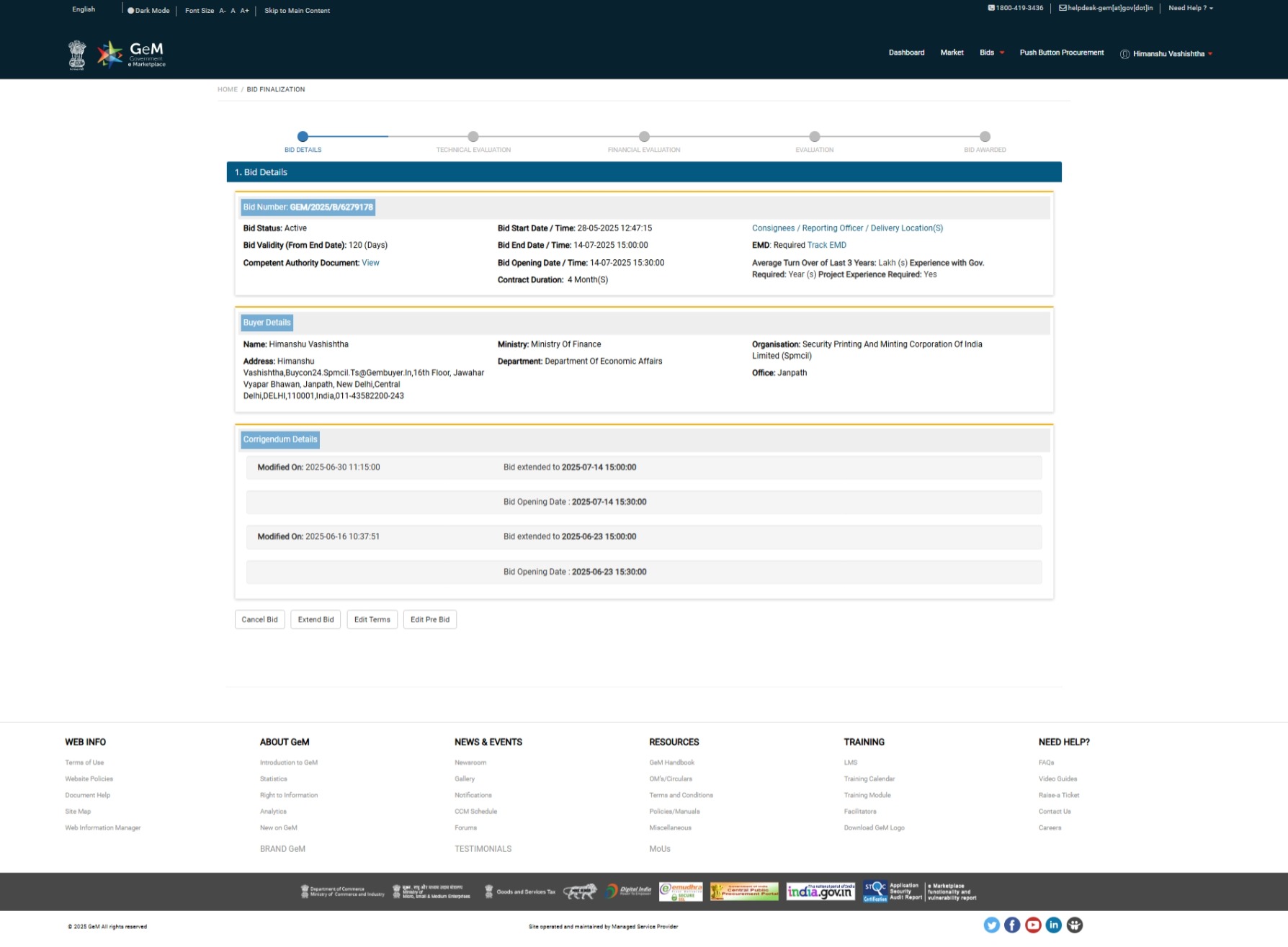This screenshot has height=947, width=1288.
Task: Toggle Dark Mode switch
Action: click(x=148, y=11)
